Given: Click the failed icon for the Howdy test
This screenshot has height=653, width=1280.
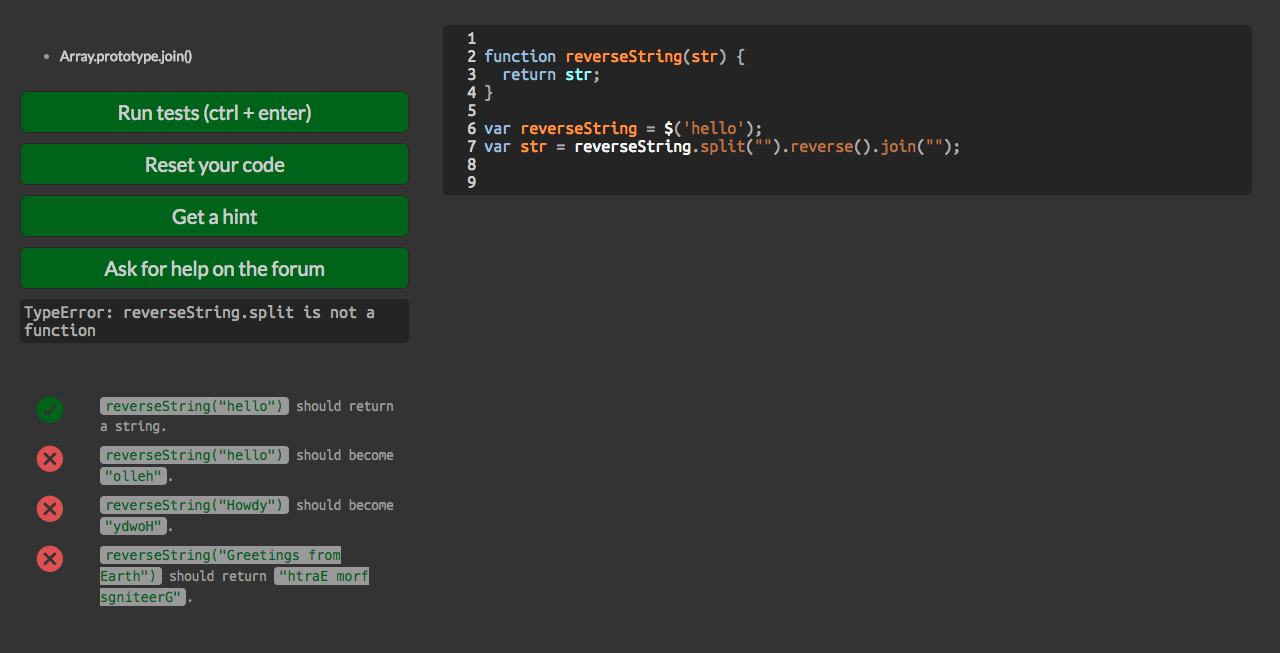Looking at the screenshot, I should tap(50, 509).
